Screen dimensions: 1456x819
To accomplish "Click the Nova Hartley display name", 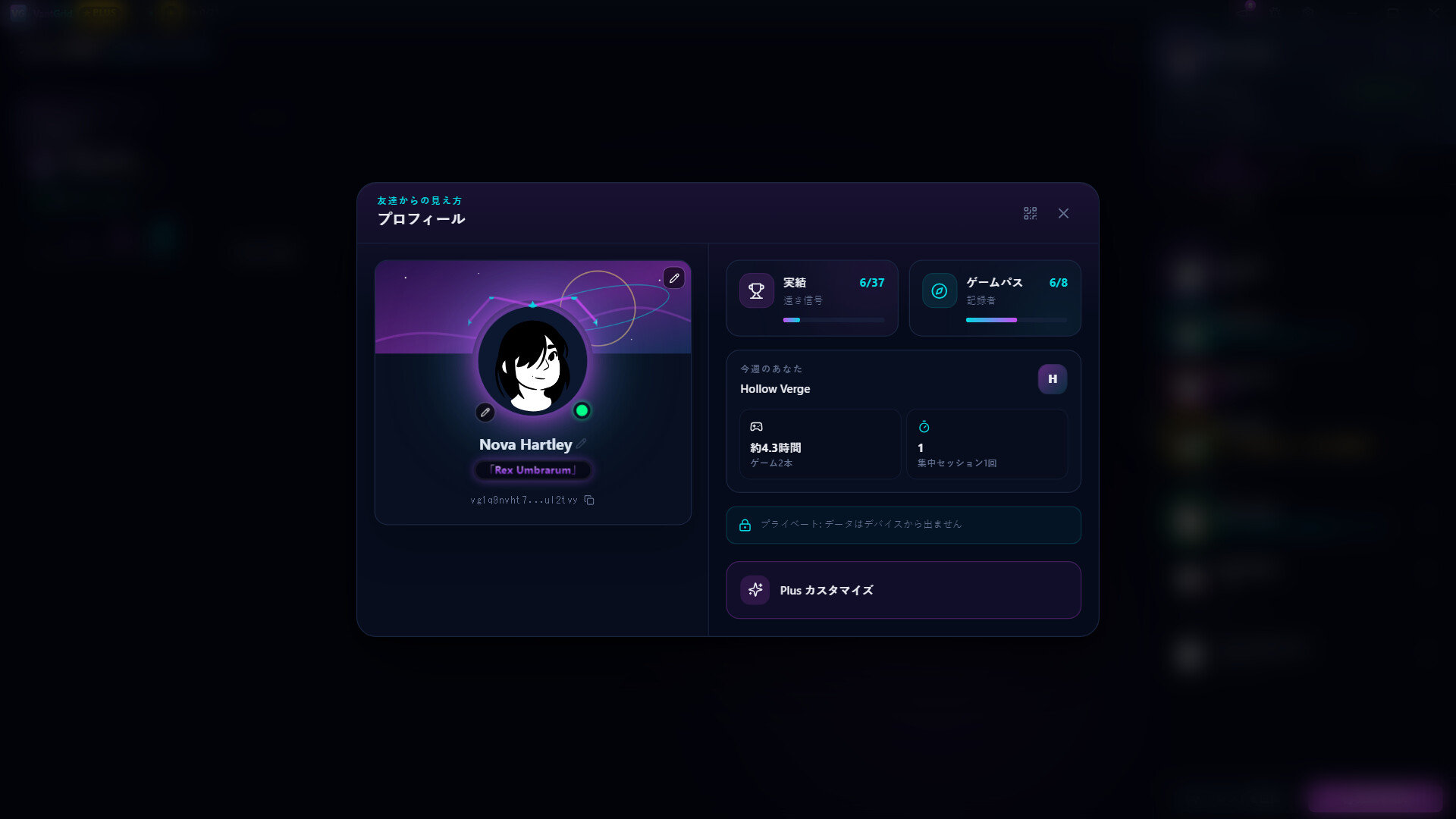I will (x=526, y=444).
